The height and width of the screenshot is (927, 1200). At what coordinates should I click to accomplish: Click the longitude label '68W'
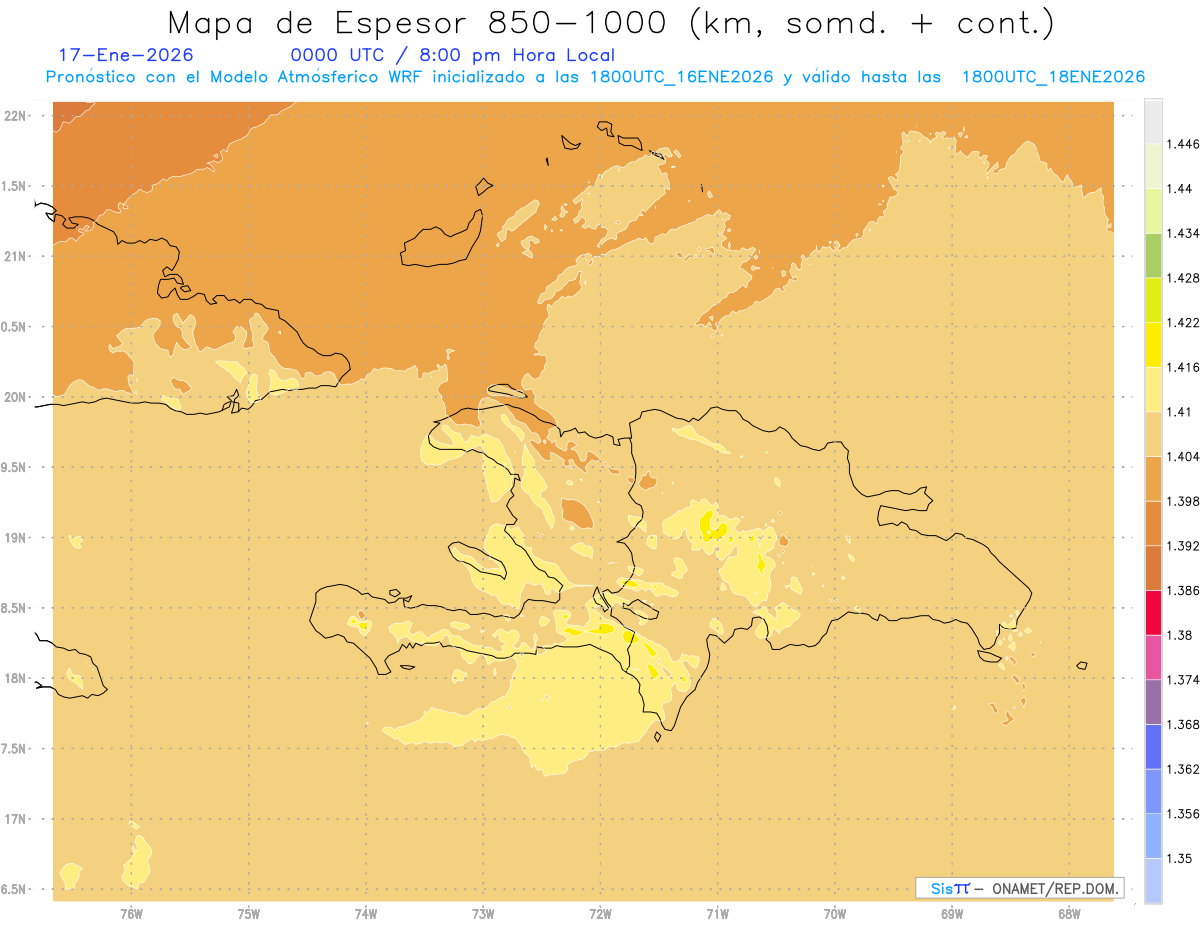1069,914
